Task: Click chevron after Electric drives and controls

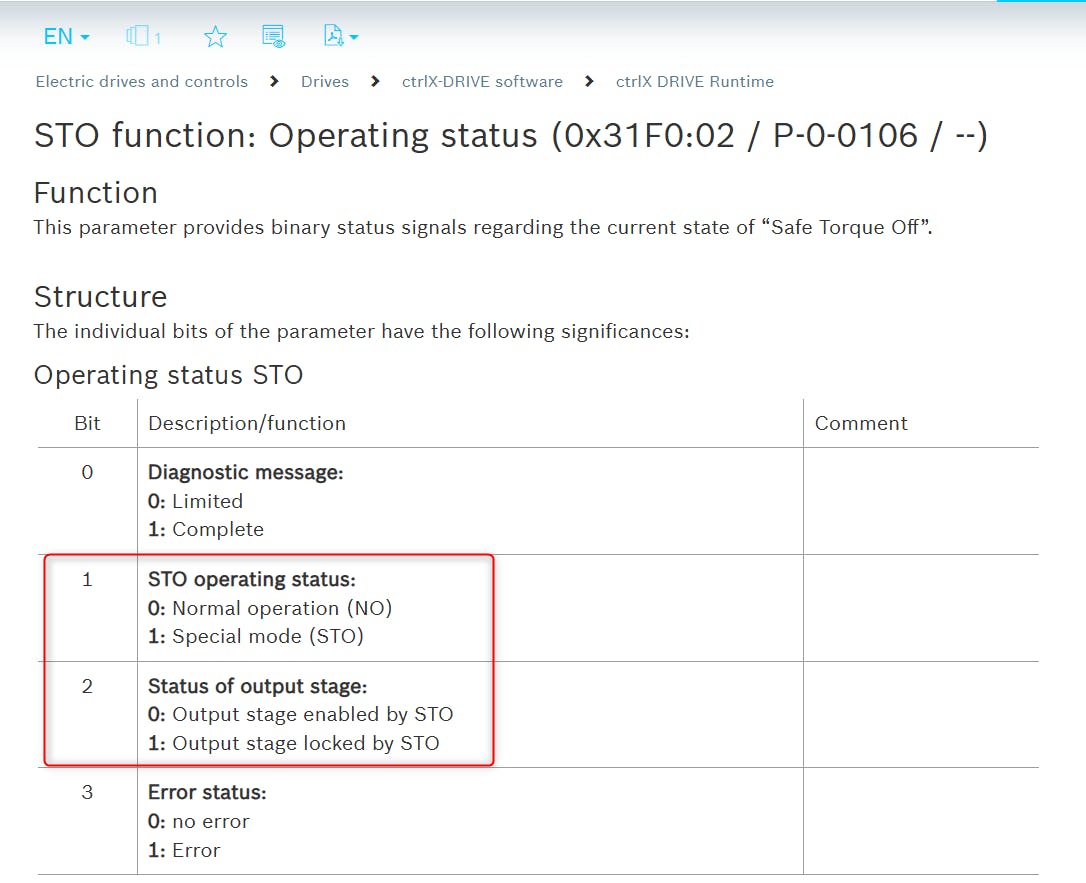Action: (x=274, y=82)
